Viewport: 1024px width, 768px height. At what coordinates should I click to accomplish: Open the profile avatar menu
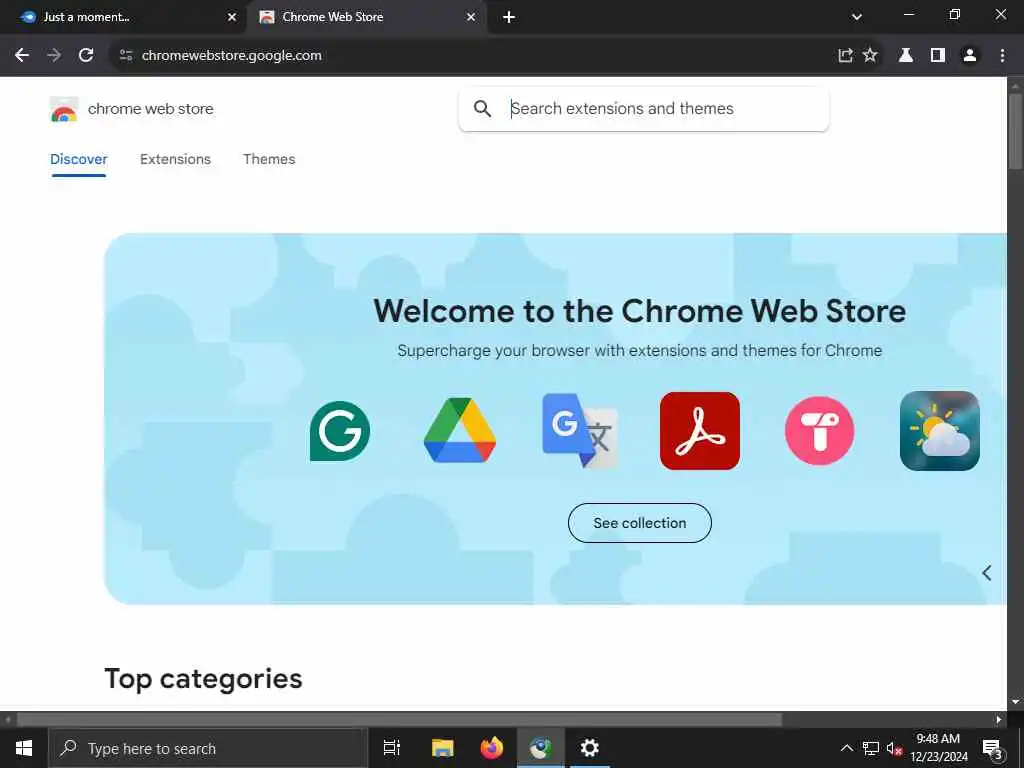point(970,56)
